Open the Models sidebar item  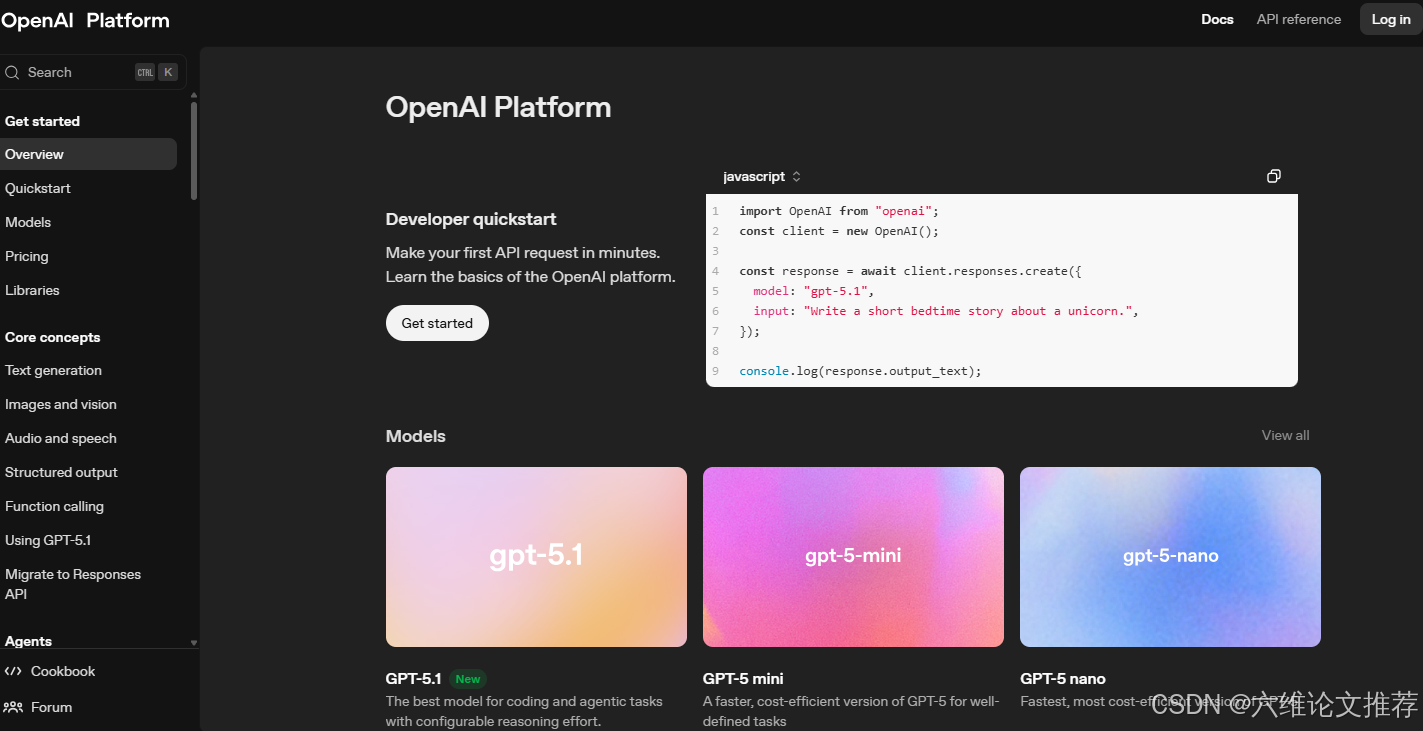click(x=28, y=222)
